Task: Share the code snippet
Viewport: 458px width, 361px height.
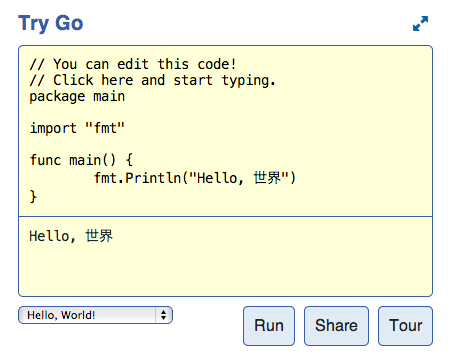Action: coord(336,326)
